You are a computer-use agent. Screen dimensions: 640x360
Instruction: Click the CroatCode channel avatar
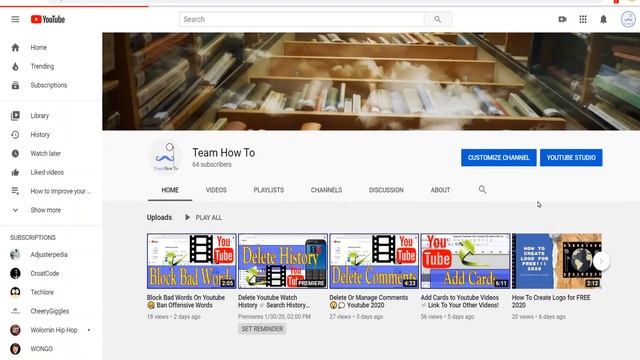click(15, 273)
